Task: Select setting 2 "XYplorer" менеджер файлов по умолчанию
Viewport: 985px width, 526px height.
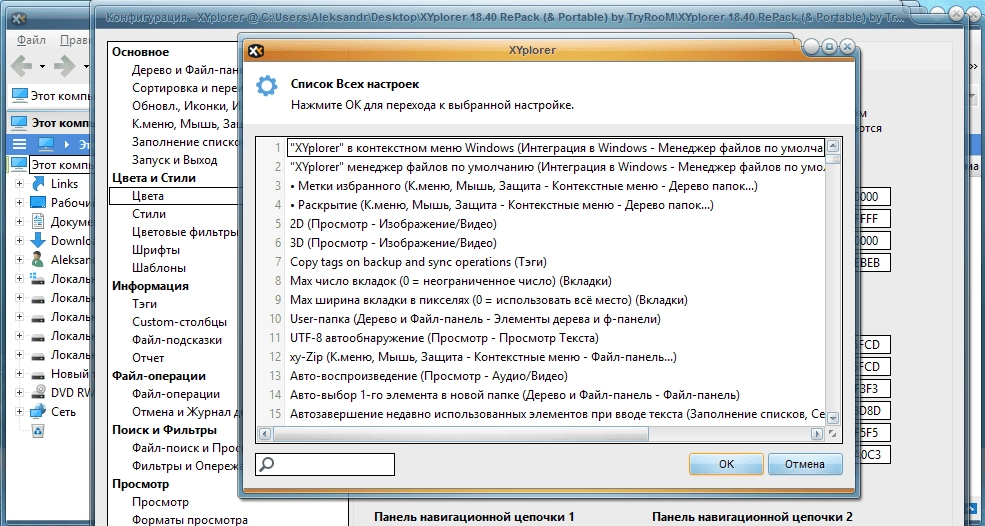Action: (x=556, y=167)
